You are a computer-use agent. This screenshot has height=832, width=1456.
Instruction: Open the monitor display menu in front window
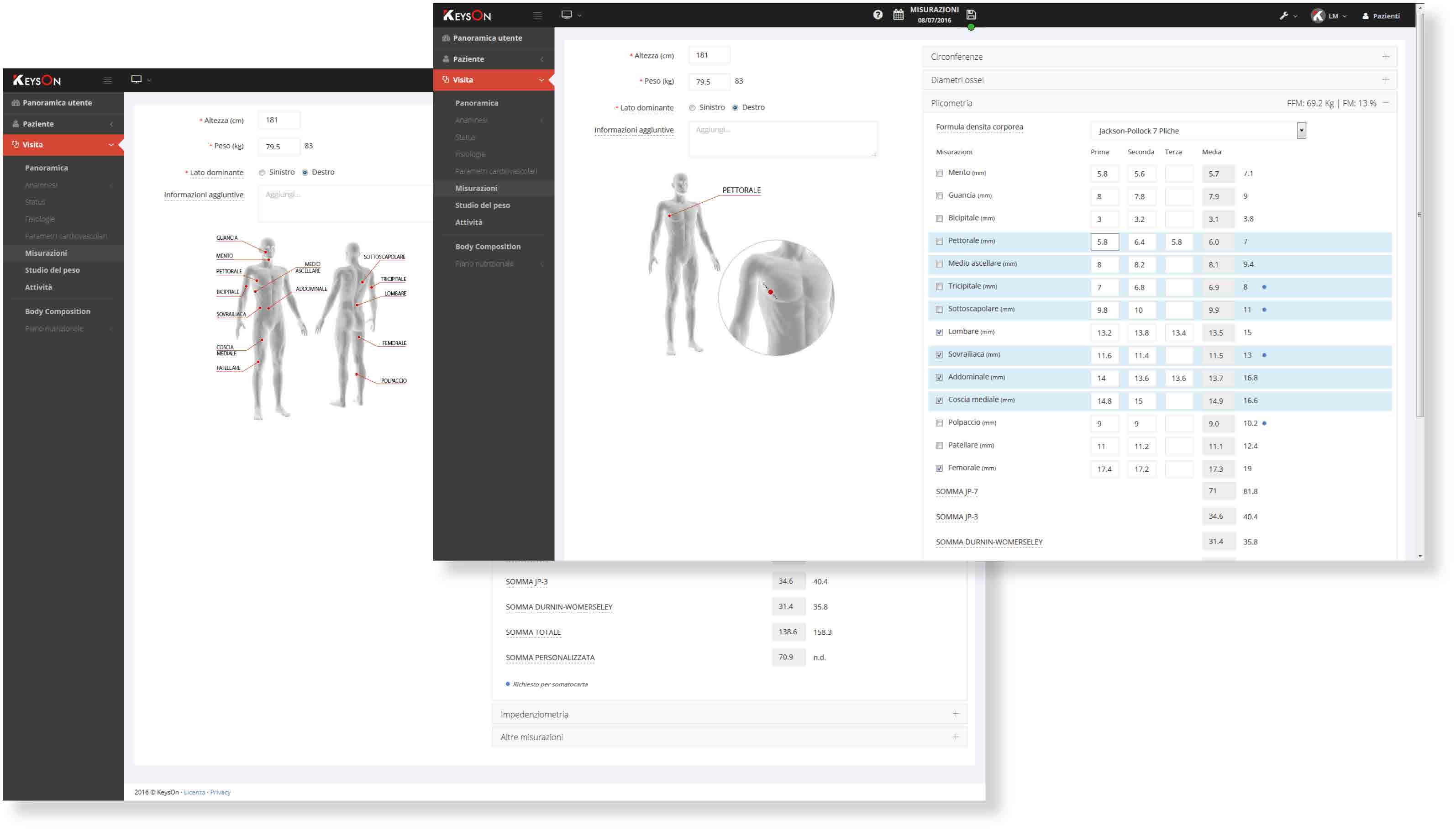tap(571, 15)
